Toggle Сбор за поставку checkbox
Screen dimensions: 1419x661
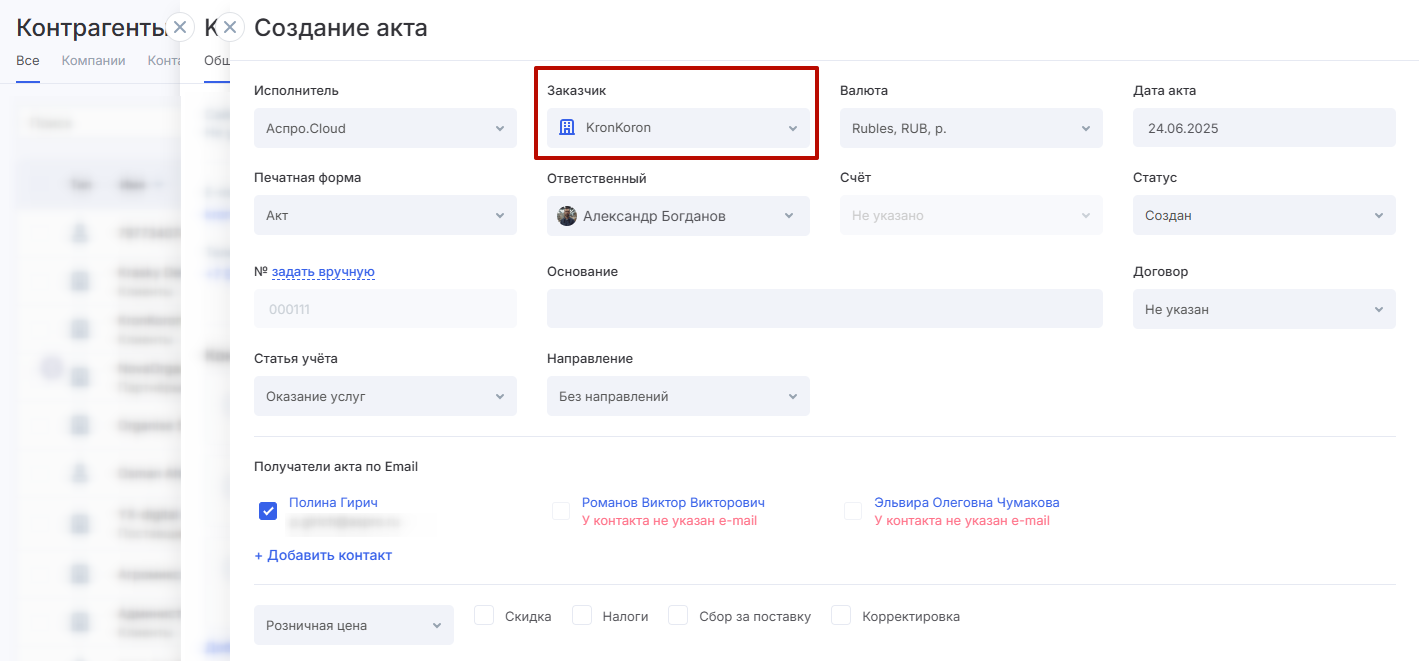pos(679,615)
